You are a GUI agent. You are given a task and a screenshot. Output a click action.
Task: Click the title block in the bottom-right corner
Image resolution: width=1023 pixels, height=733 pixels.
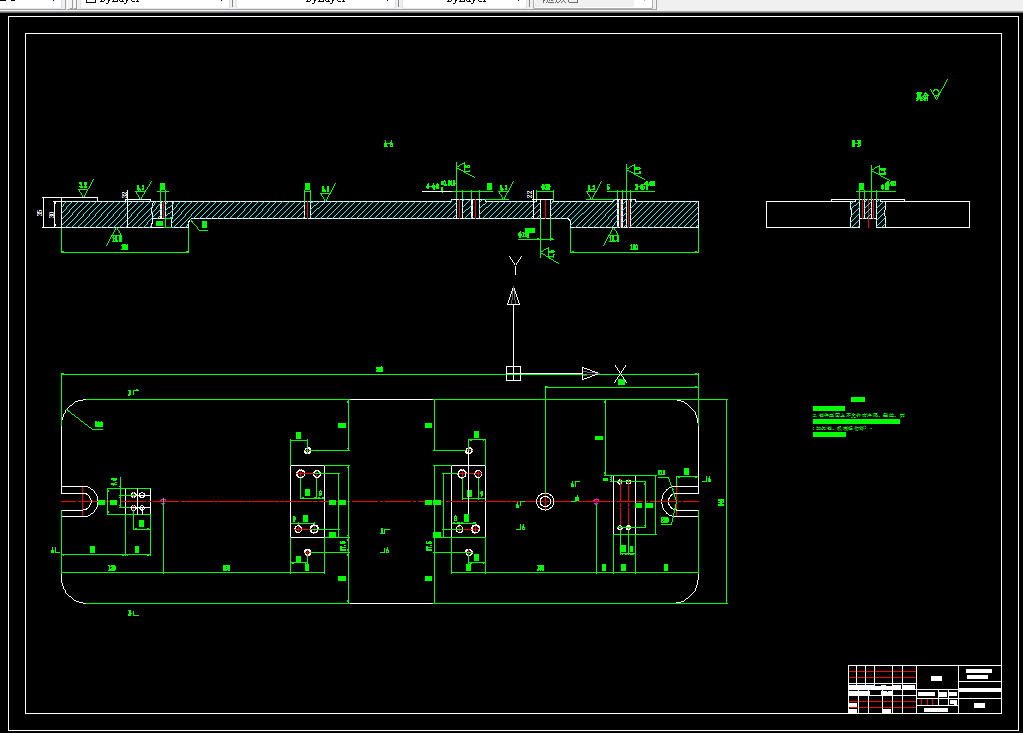click(924, 689)
